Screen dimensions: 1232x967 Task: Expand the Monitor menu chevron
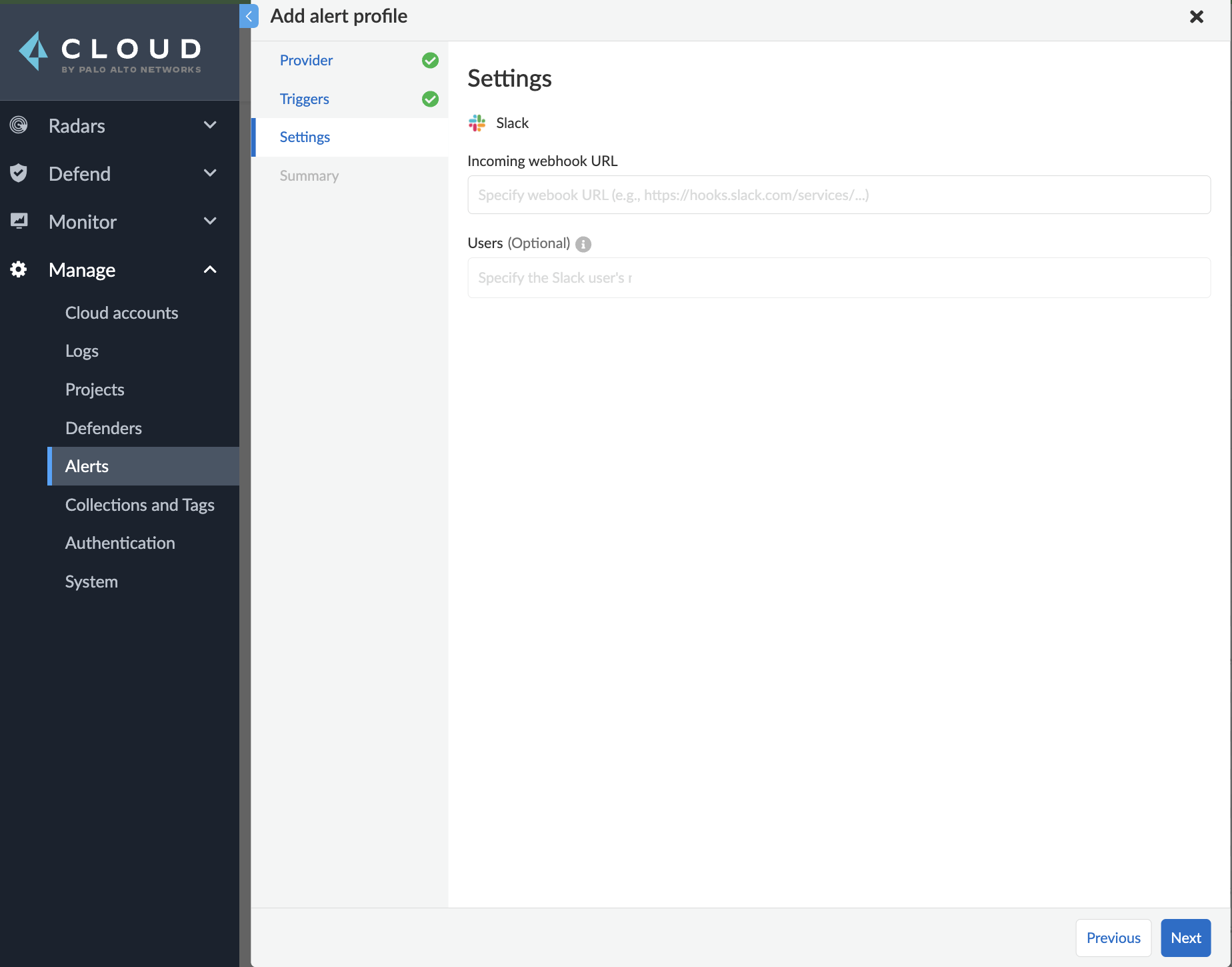coord(210,221)
